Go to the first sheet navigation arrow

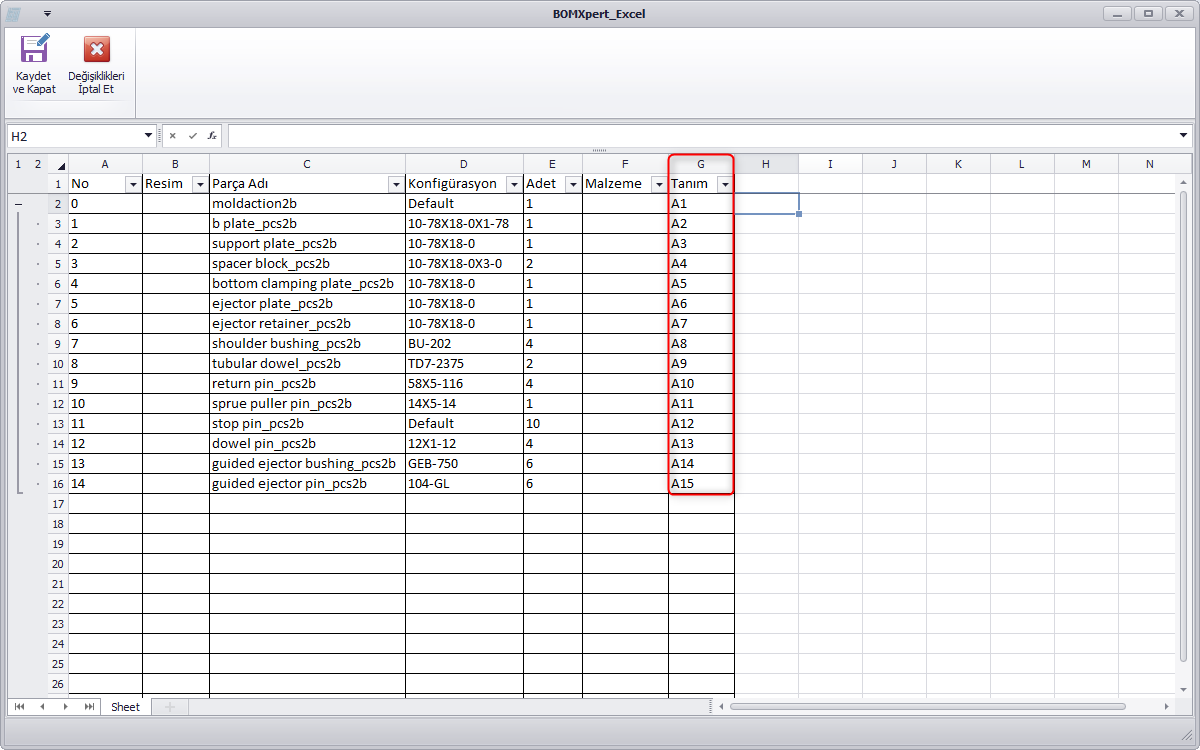18,707
